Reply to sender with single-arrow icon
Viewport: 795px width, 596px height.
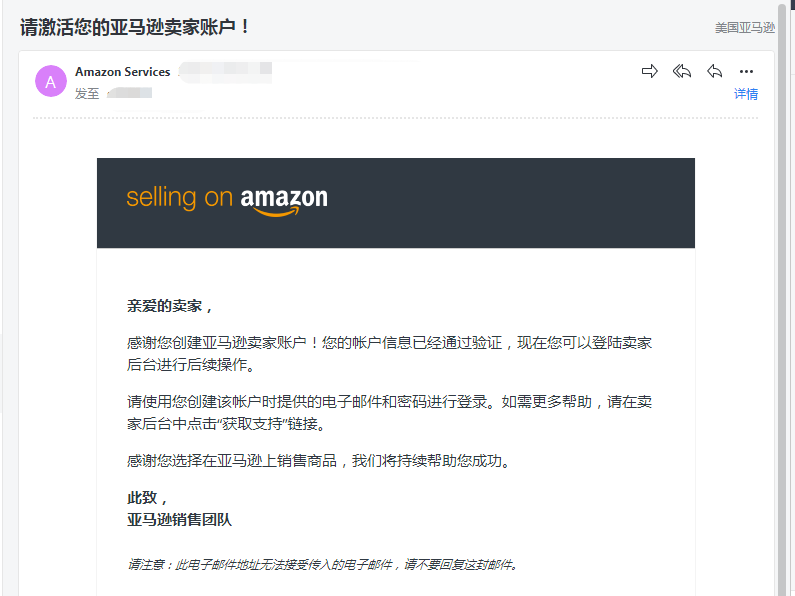[x=714, y=71]
